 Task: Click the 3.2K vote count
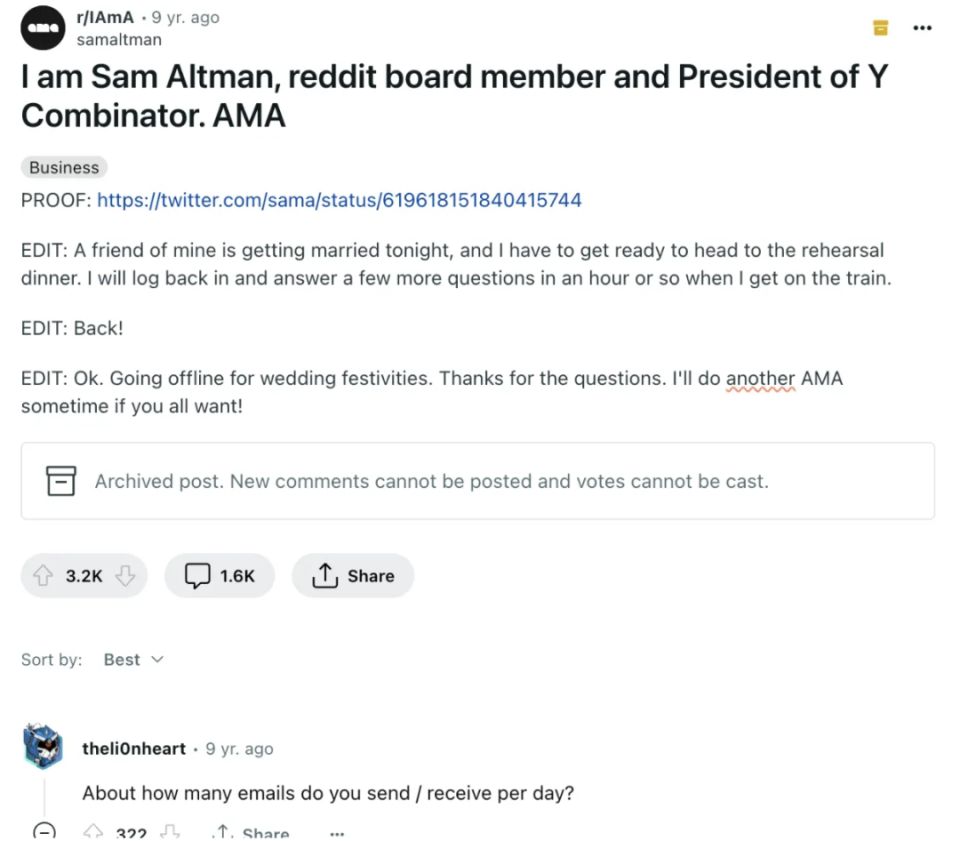tap(84, 575)
